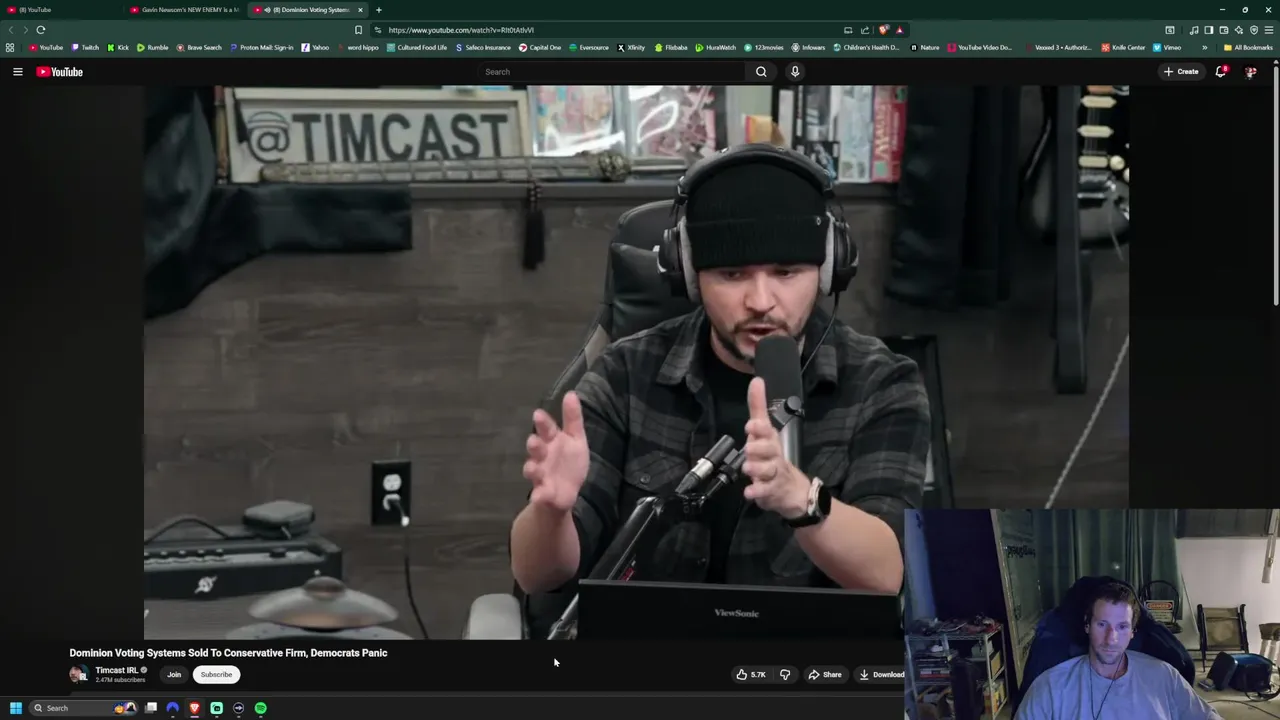Open the Proton Mail Sign-in bookmark
The height and width of the screenshot is (720, 1280).
[x=262, y=47]
